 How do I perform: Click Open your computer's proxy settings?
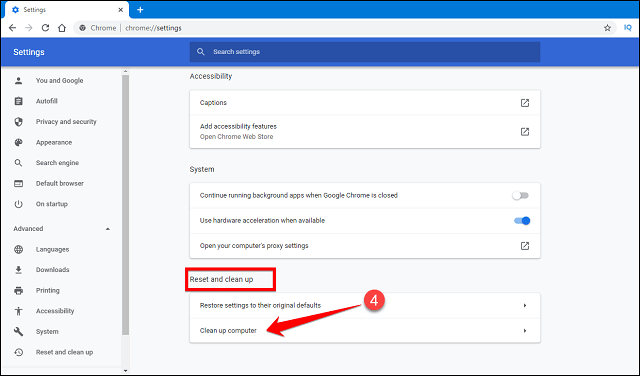coord(365,246)
